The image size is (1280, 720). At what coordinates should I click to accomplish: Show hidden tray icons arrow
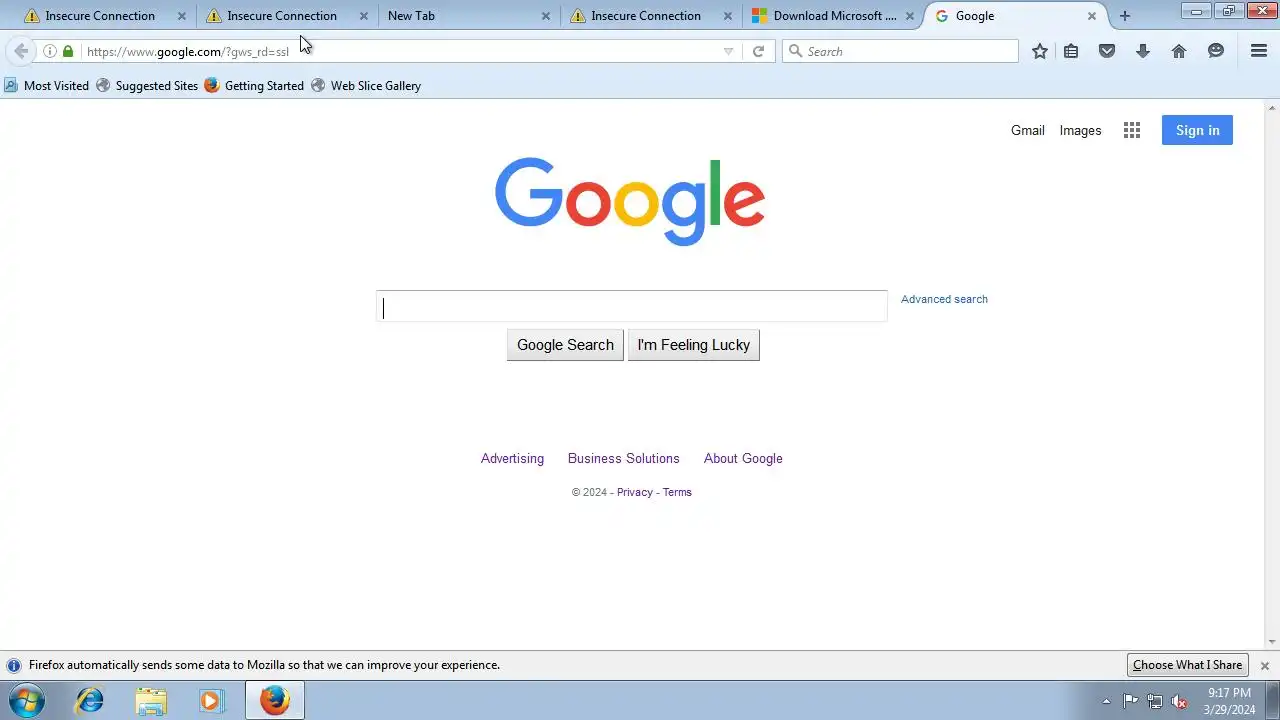tap(1106, 701)
